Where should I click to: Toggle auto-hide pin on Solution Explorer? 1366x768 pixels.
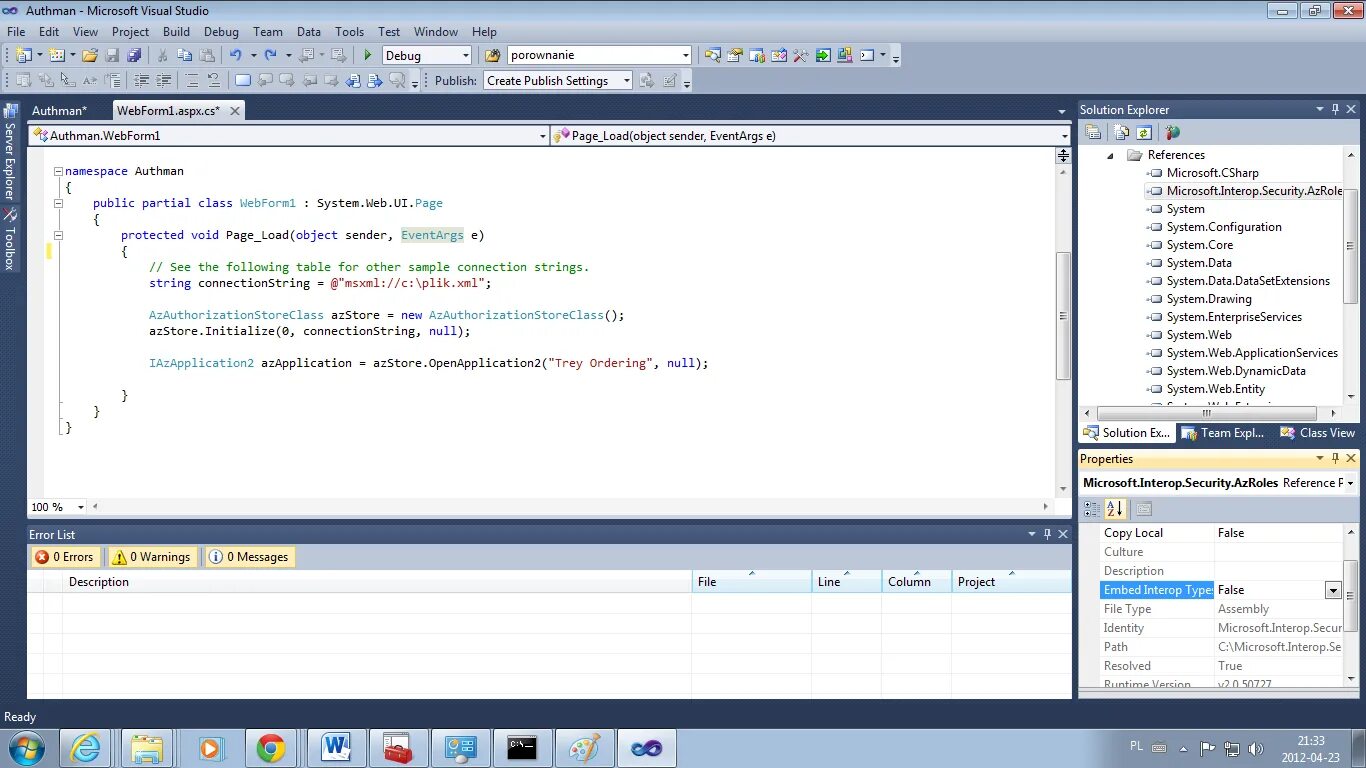pyautogui.click(x=1335, y=110)
